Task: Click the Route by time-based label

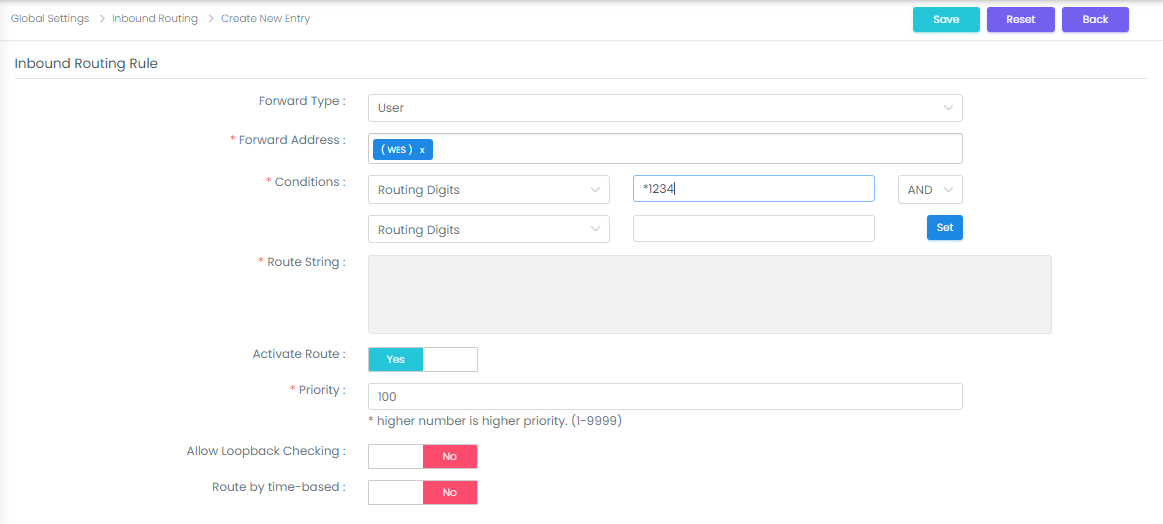Action: (x=279, y=487)
